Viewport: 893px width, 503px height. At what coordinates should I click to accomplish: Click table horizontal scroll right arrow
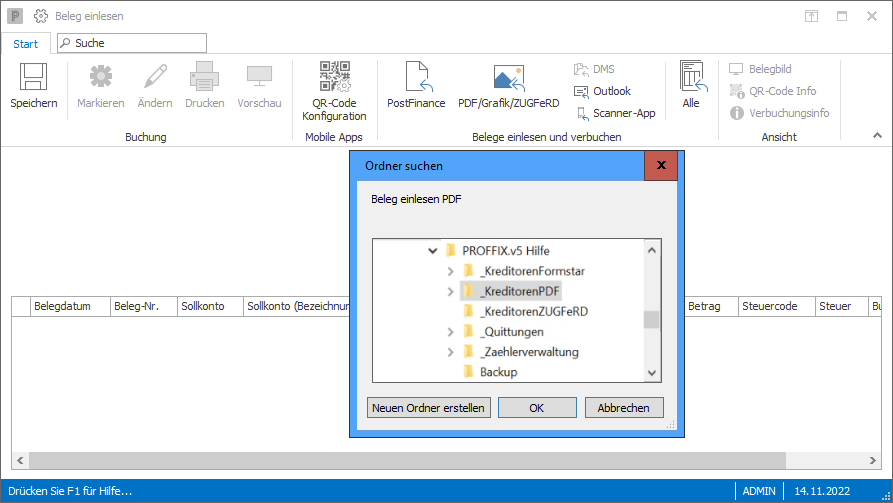(872, 460)
